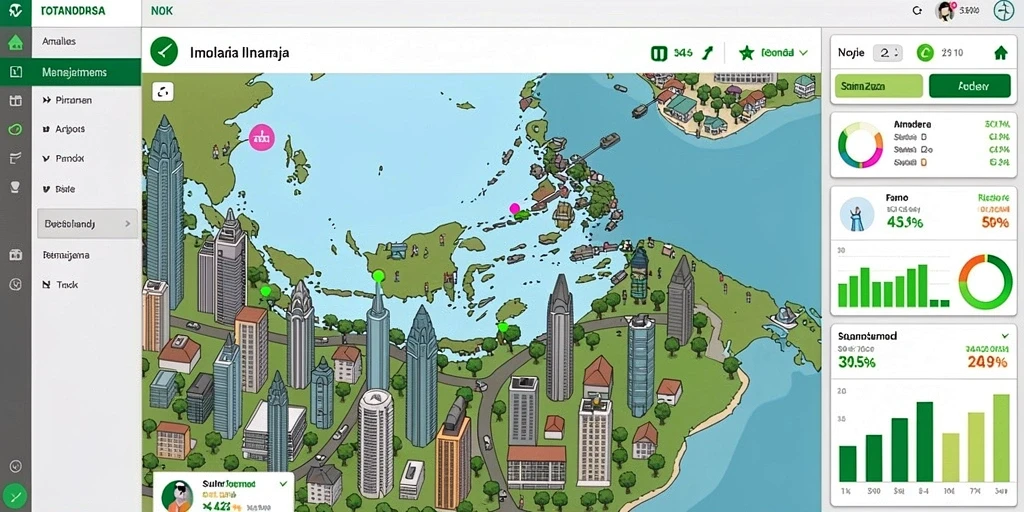This screenshot has width=1024, height=512.
Task: Click the green C circle icon beside 2910
Action: click(925, 53)
